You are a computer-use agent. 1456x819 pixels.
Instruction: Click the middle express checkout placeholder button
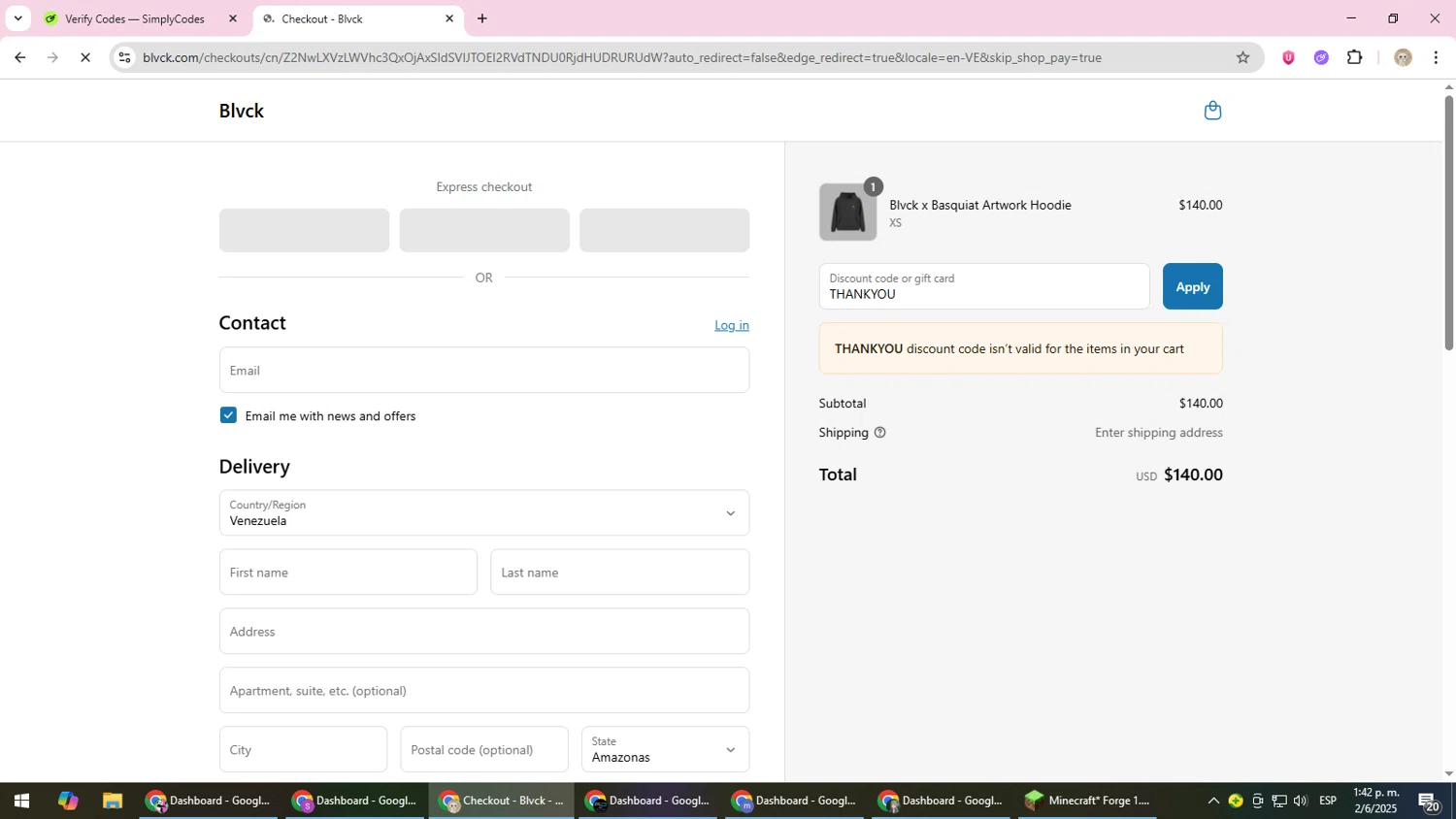[x=484, y=230]
